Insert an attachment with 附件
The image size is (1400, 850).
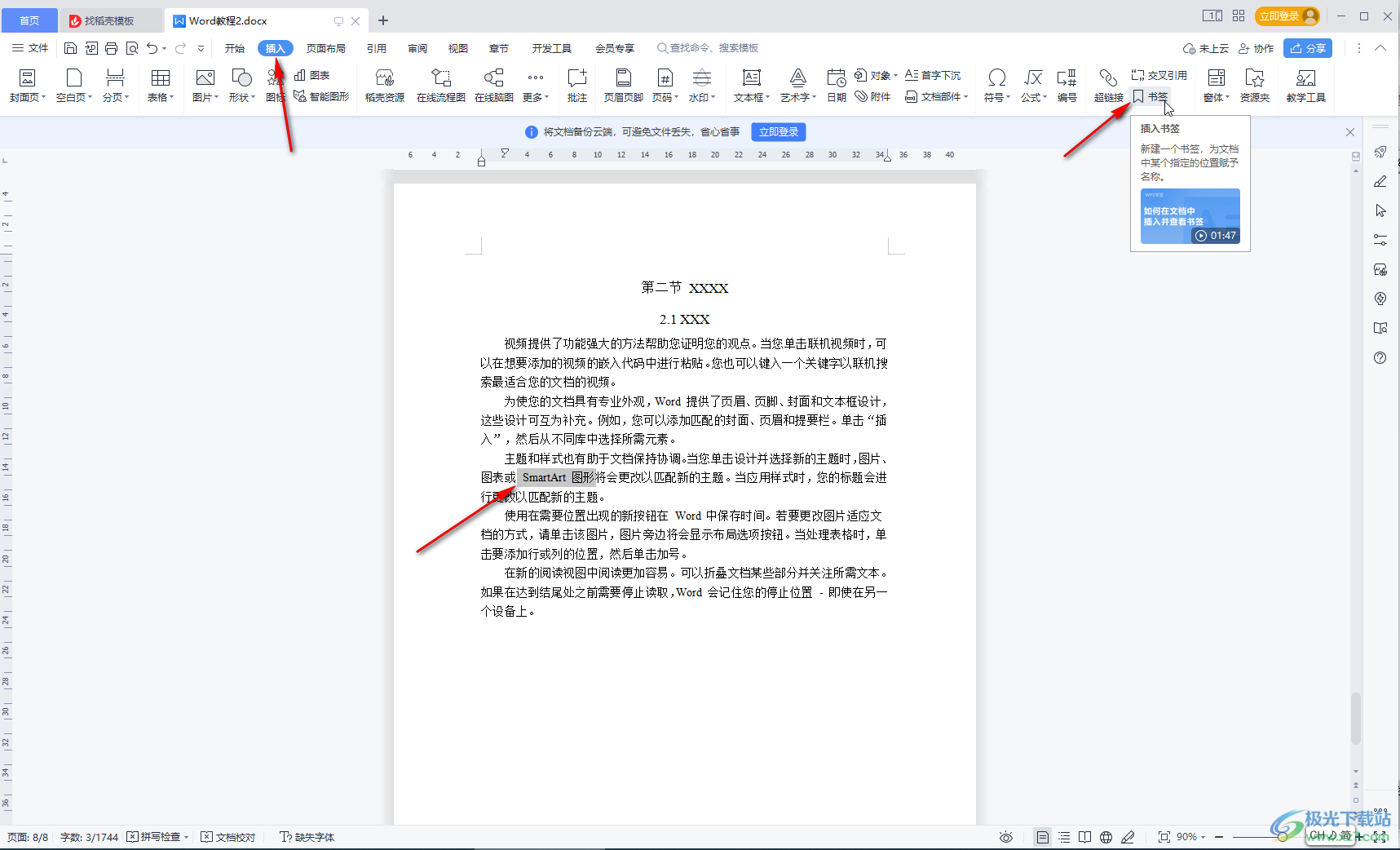pyautogui.click(x=873, y=96)
